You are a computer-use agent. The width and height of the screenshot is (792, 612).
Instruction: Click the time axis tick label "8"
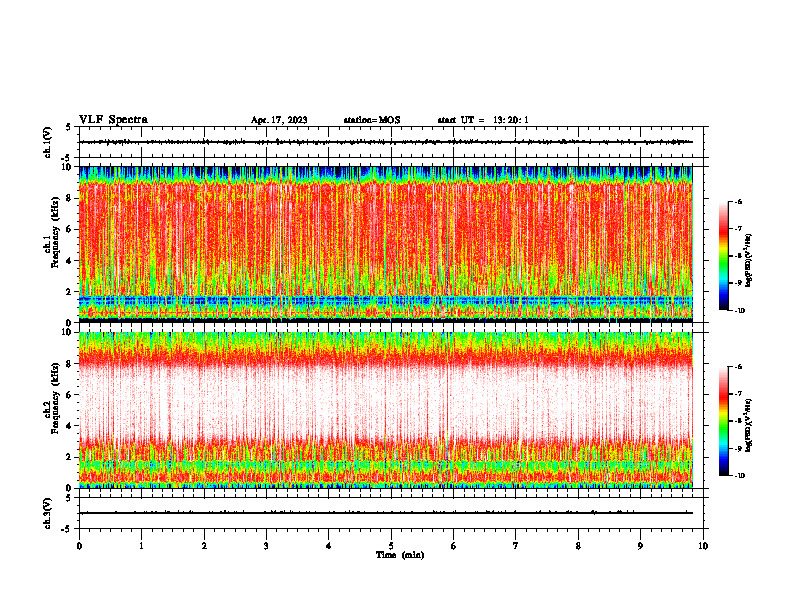coord(578,546)
